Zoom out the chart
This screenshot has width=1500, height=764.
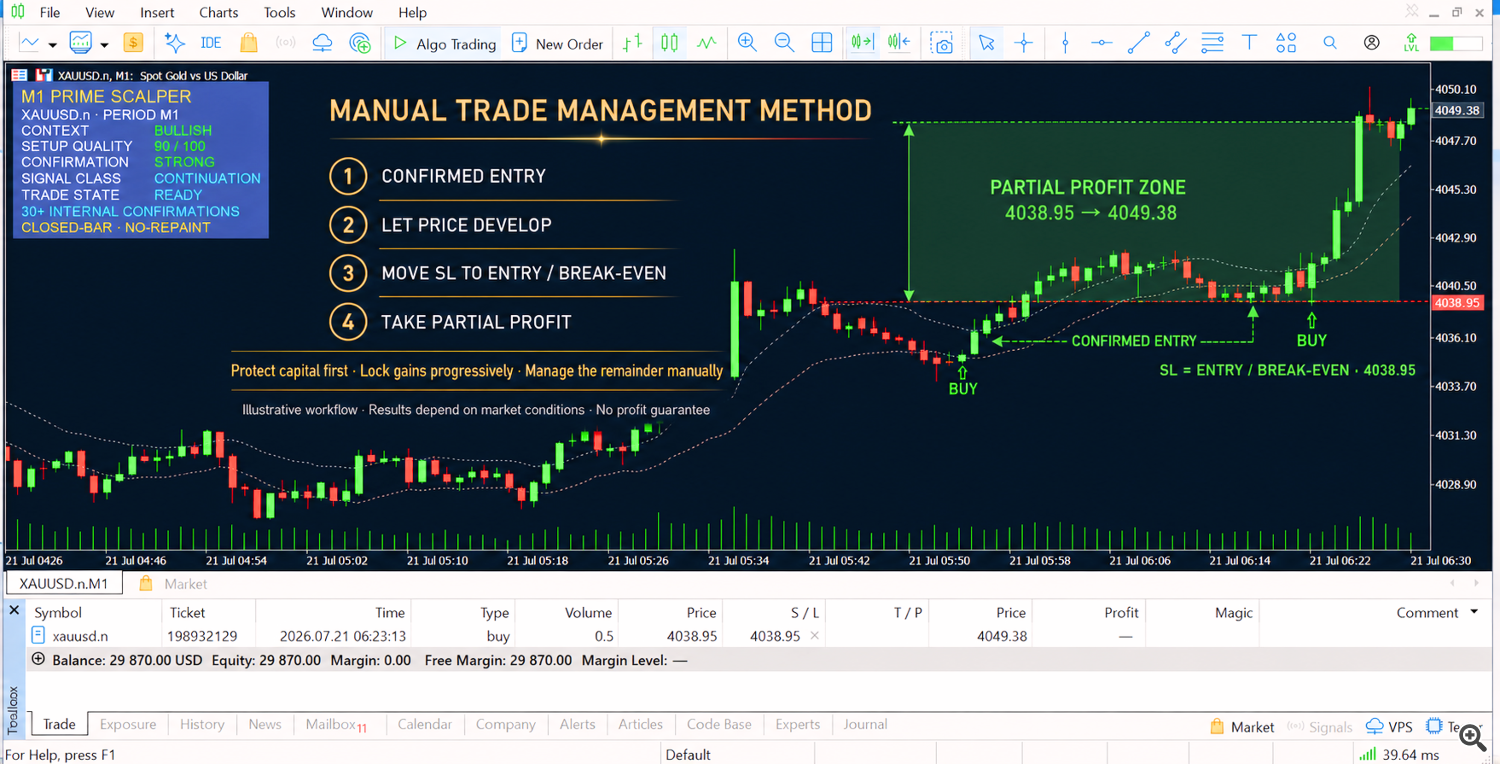pos(784,43)
